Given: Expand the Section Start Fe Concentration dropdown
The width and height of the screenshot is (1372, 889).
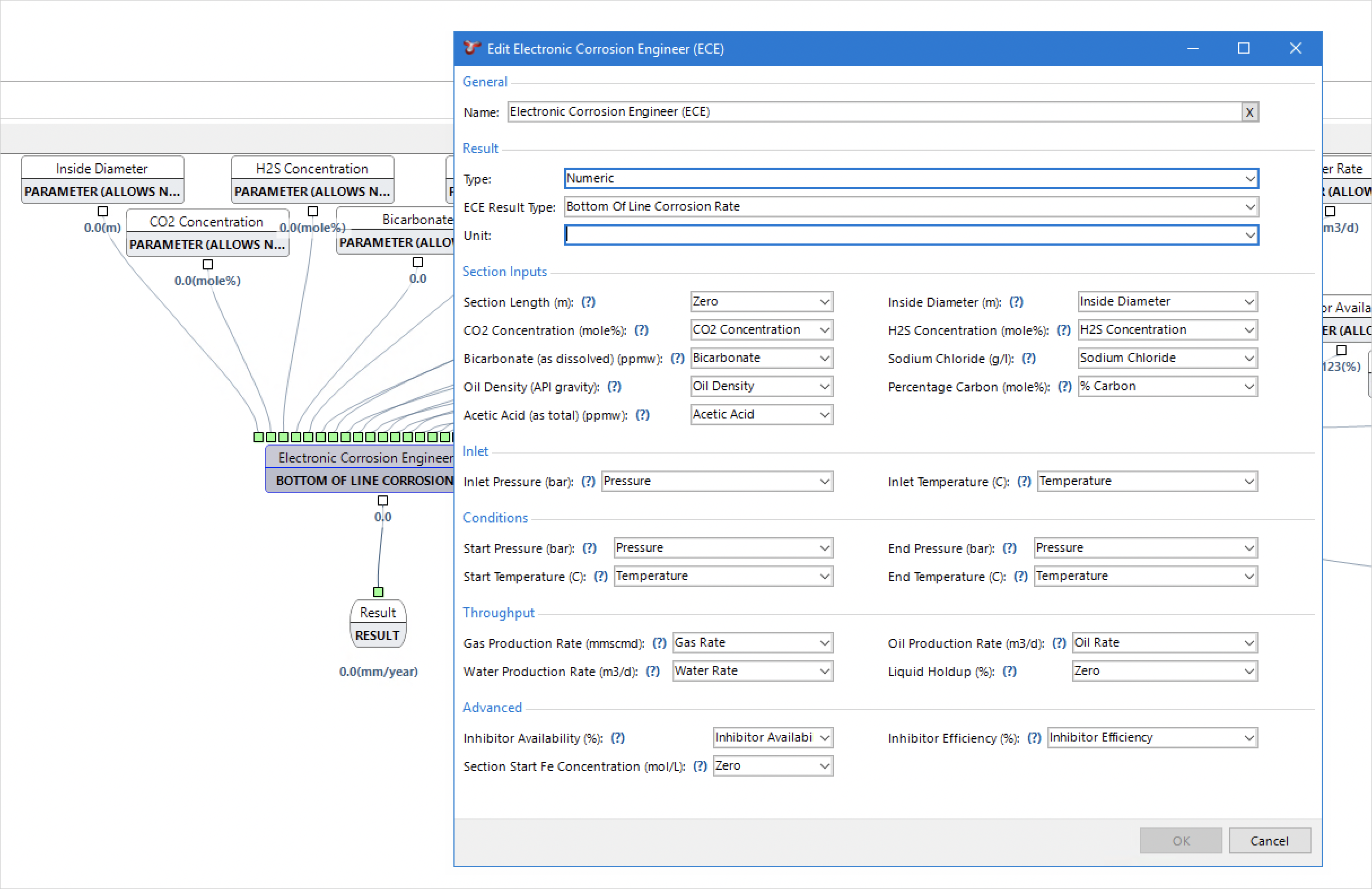Looking at the screenshot, I should pos(824,766).
